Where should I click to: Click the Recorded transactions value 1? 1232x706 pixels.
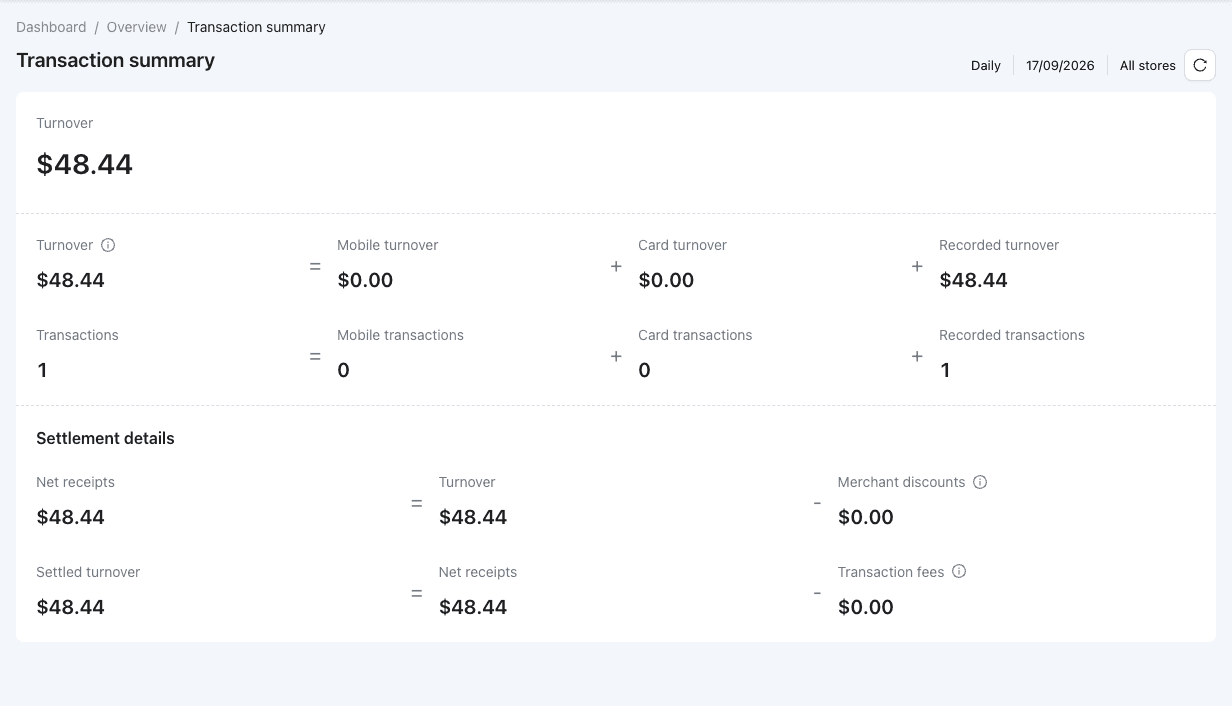[x=945, y=370]
